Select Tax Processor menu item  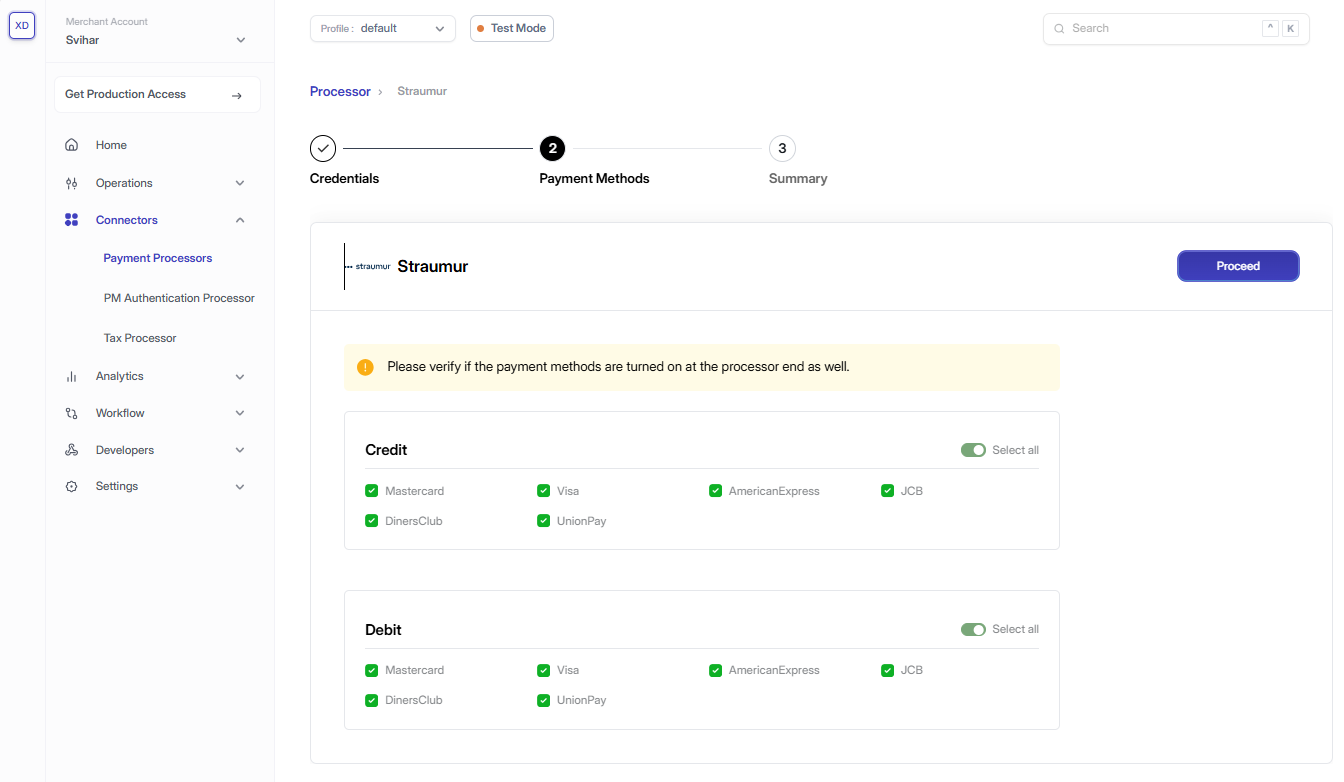click(140, 338)
